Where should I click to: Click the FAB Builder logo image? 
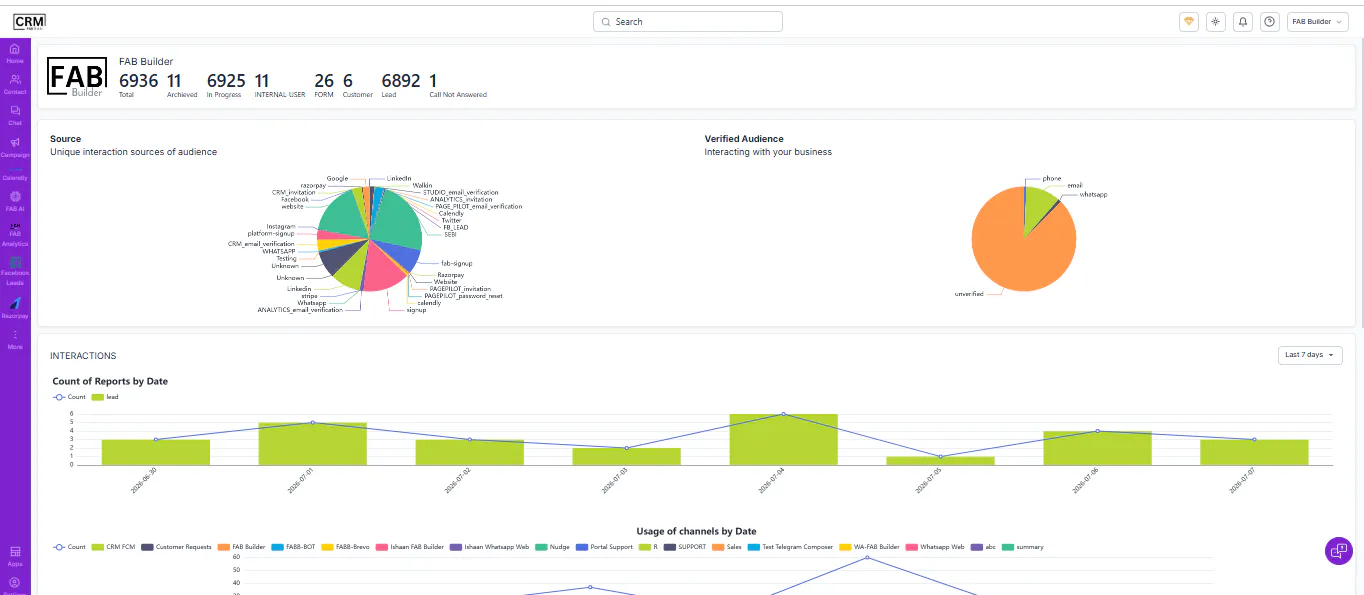pos(79,78)
